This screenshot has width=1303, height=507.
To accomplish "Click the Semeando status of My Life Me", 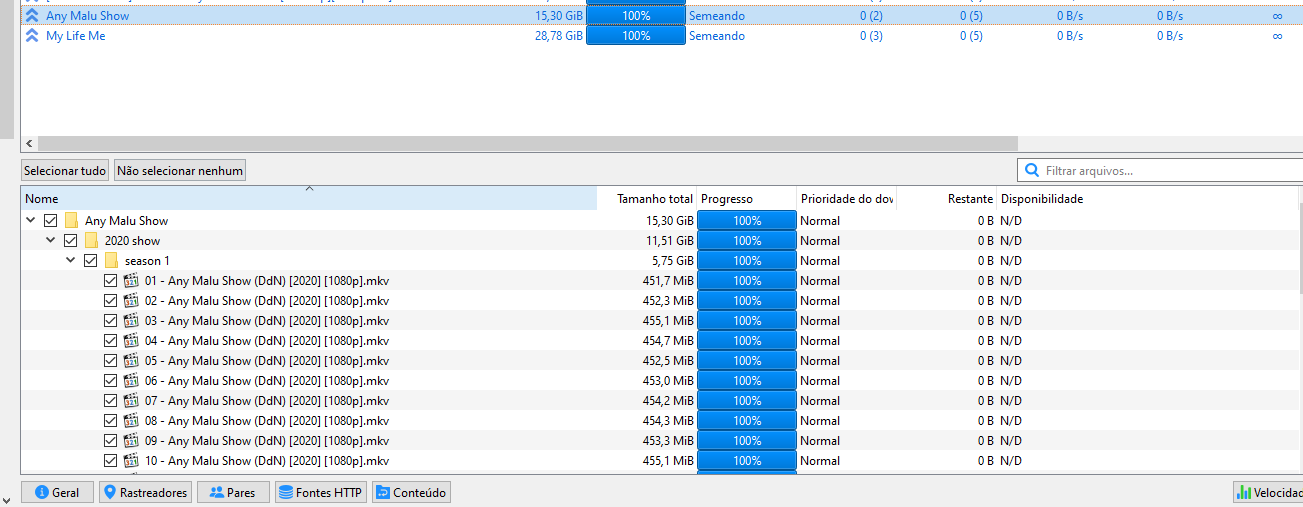I will click(717, 36).
